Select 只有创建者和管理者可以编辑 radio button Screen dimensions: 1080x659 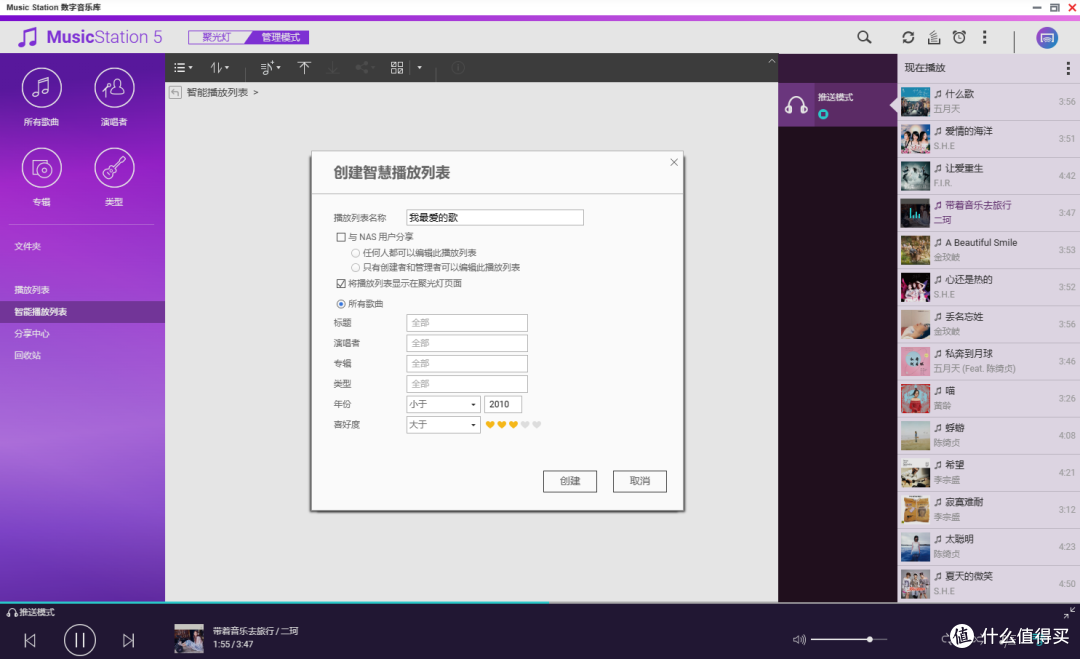pyautogui.click(x=355, y=267)
